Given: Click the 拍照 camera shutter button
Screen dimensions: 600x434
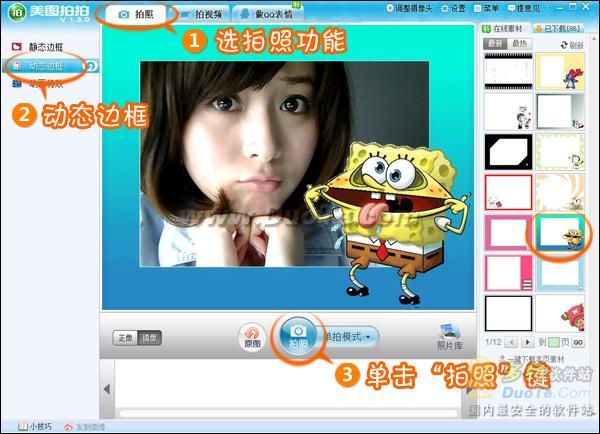Looking at the screenshot, I should (298, 336).
